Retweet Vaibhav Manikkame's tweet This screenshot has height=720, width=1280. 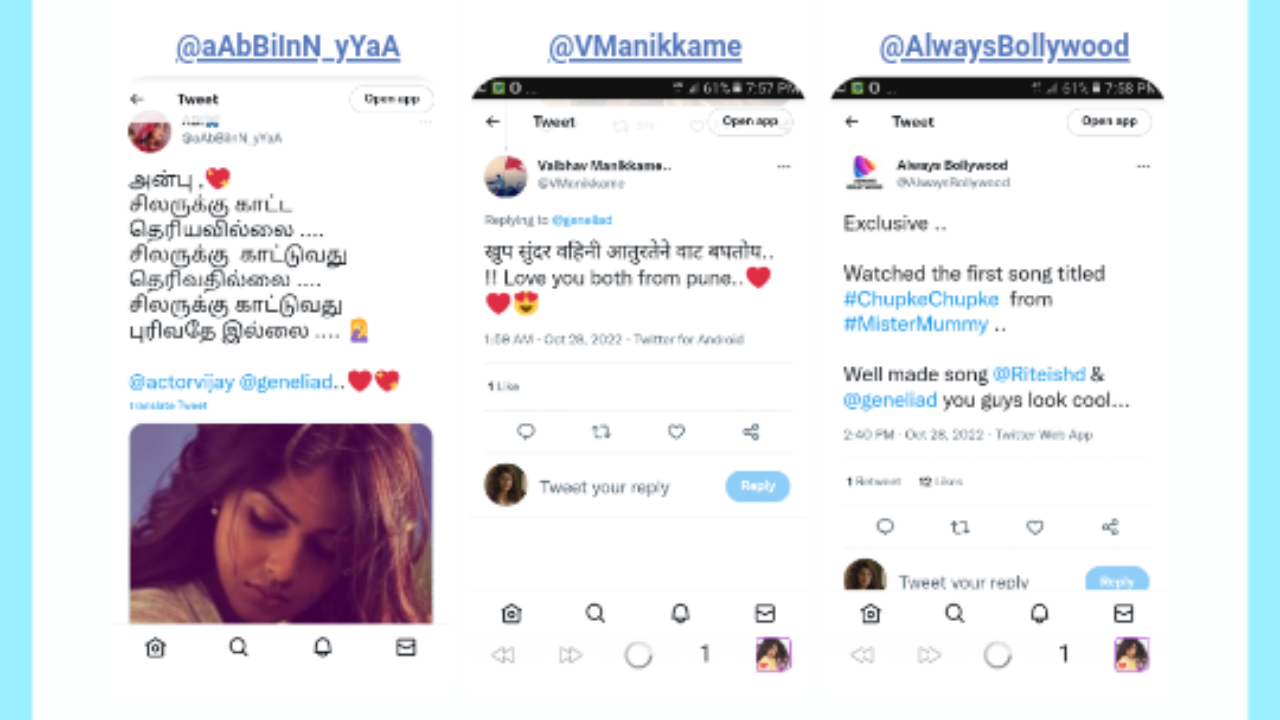coord(601,432)
